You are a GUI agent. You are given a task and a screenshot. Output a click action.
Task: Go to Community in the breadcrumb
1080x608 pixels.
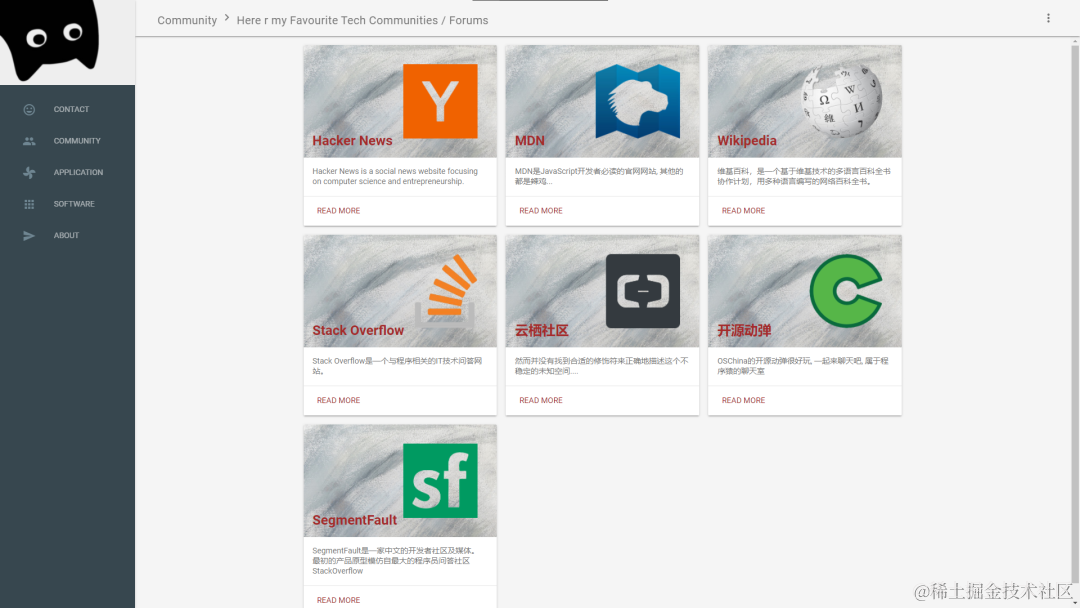point(187,21)
